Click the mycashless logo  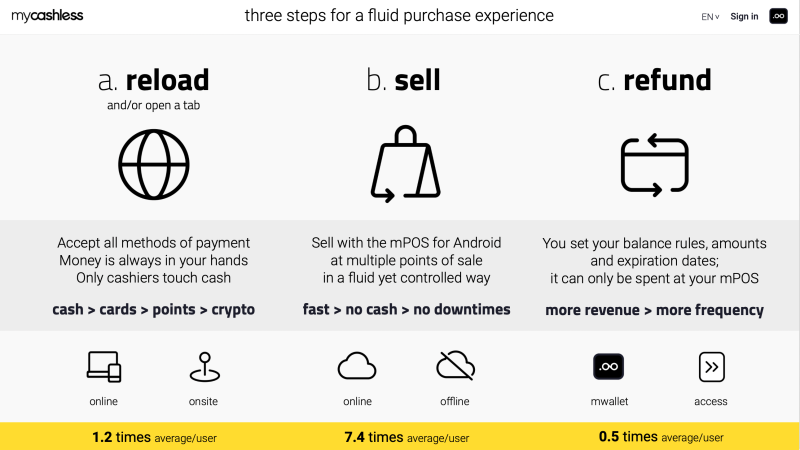47,16
